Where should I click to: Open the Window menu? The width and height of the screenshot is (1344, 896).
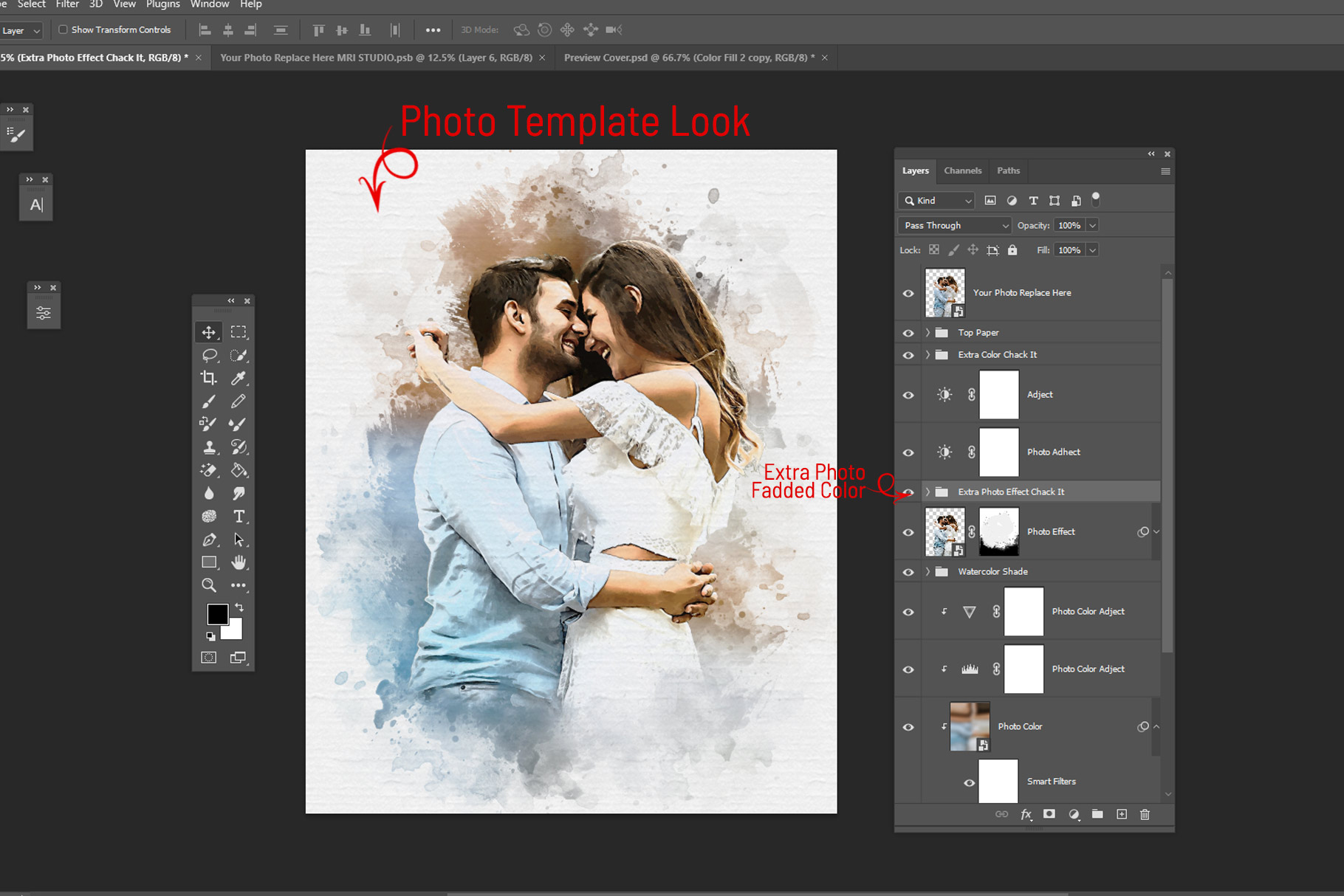pos(210,4)
